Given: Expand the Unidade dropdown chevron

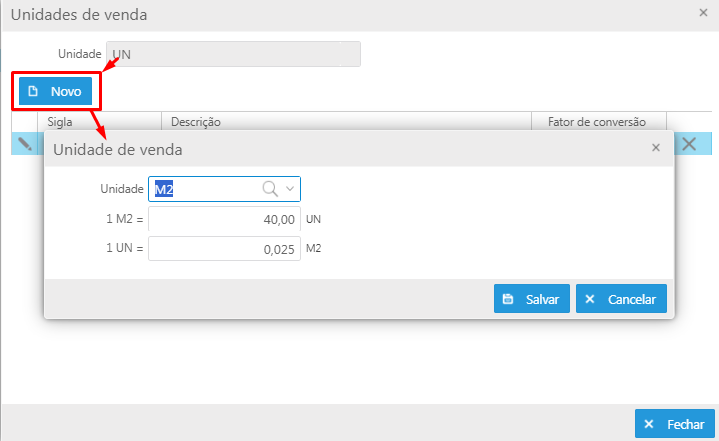Looking at the screenshot, I should tap(290, 188).
